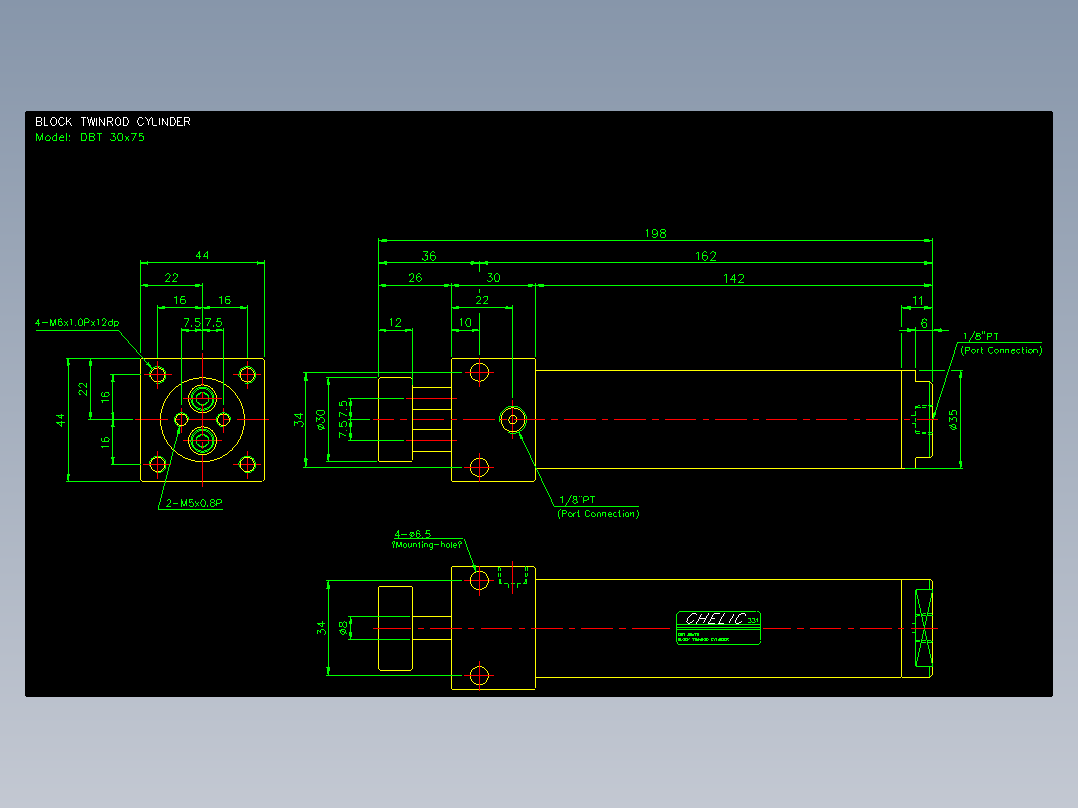The width and height of the screenshot is (1078, 808).
Task: Click the ø8 rod diameter dimension
Action: pos(343,628)
